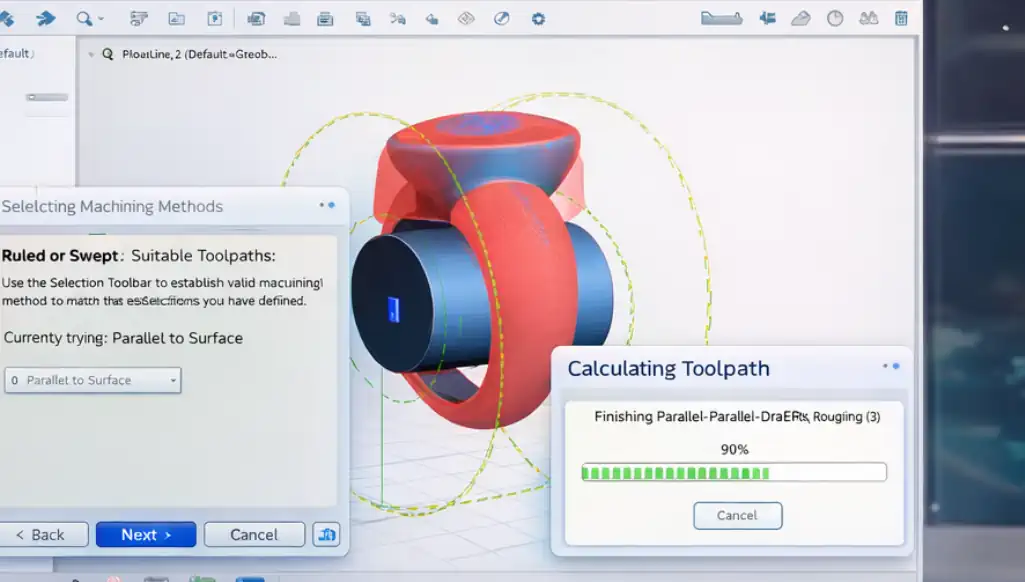Collapse the PloatLine, 2 tree expander arrow

92,55
